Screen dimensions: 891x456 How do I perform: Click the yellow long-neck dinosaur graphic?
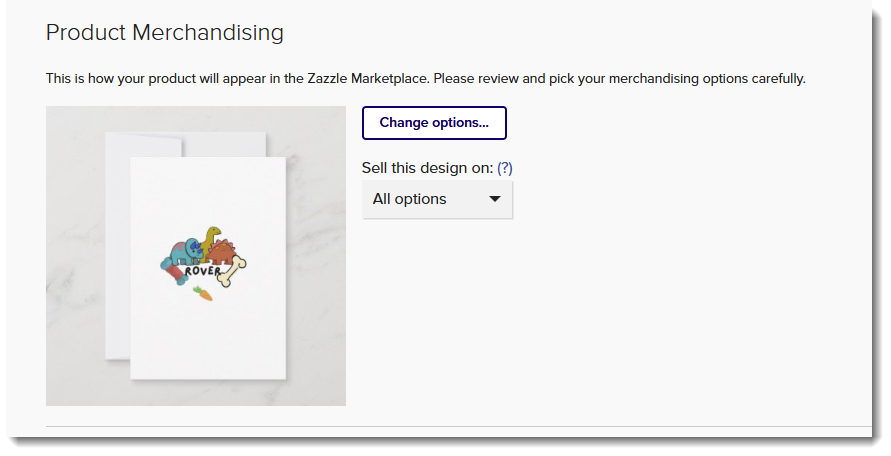coord(211,239)
